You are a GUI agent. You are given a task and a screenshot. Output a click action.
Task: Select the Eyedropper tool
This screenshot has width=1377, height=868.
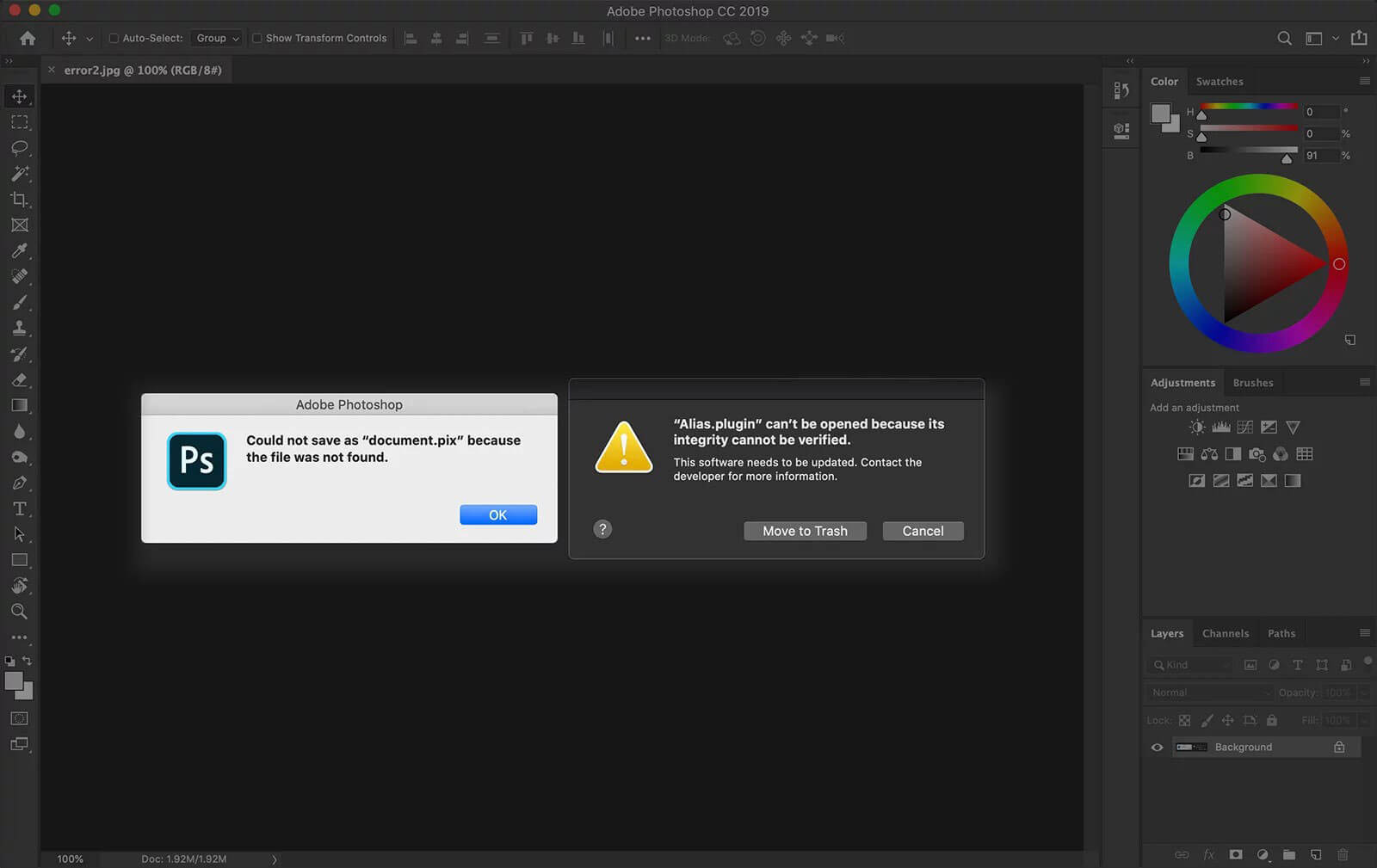click(x=19, y=251)
